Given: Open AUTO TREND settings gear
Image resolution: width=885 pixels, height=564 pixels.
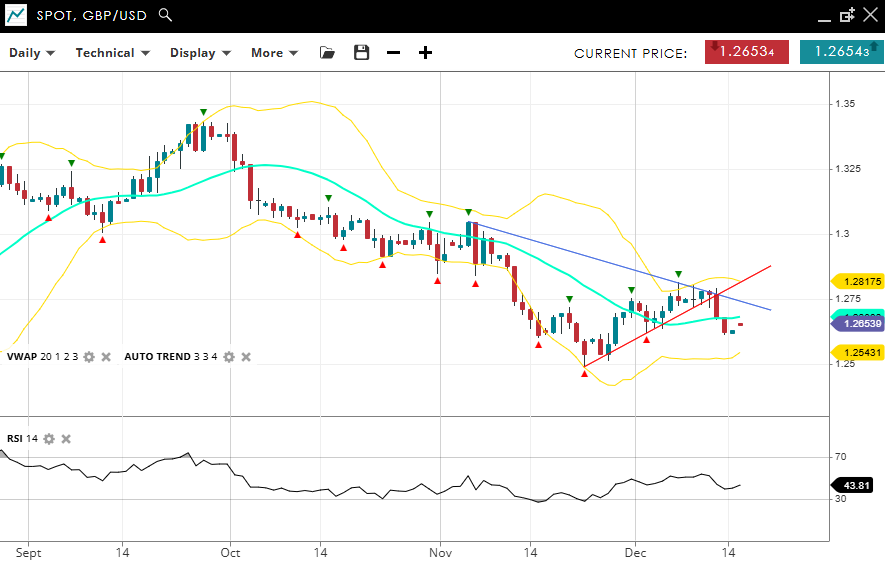Looking at the screenshot, I should (x=229, y=357).
